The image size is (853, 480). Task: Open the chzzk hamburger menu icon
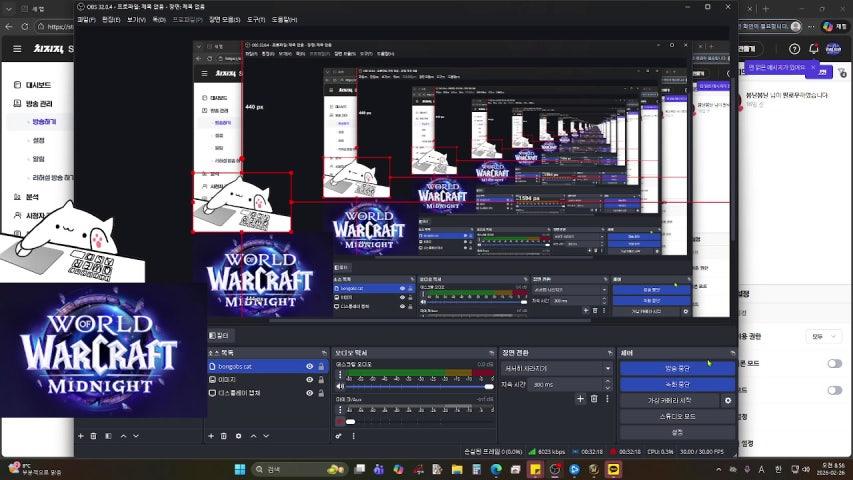[16, 48]
